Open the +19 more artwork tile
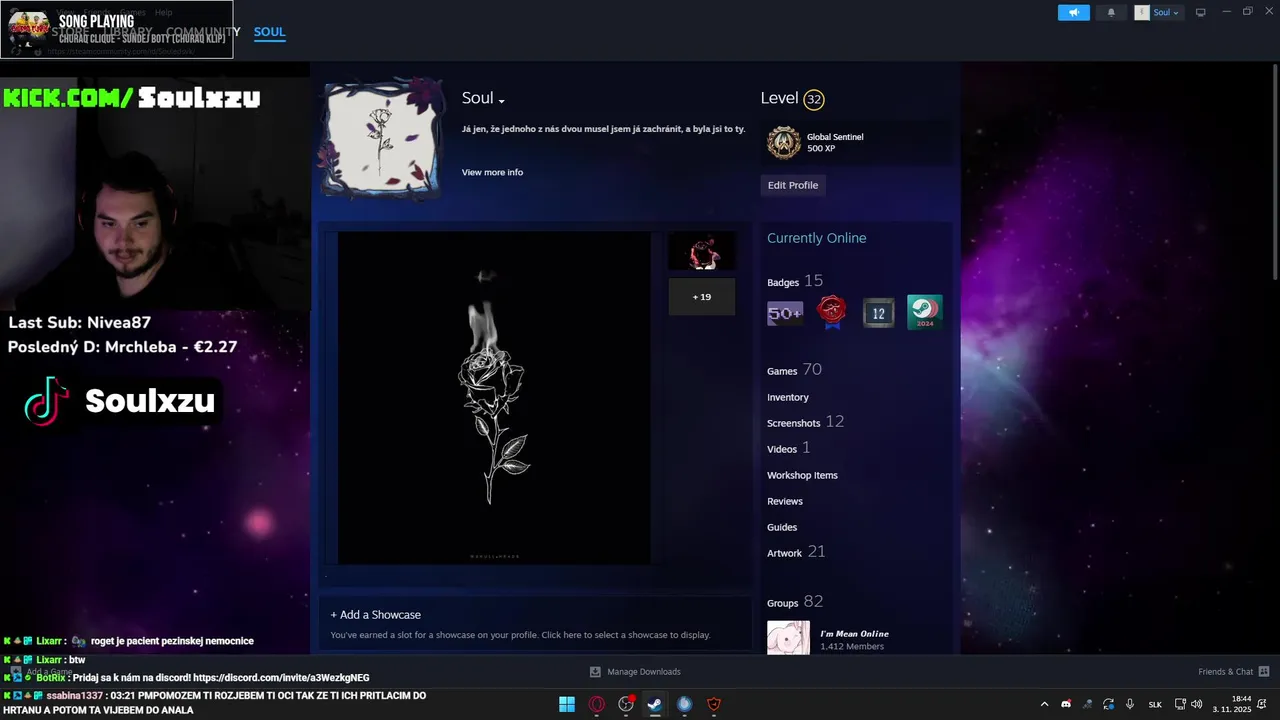Image resolution: width=1280 pixels, height=720 pixels. (x=702, y=297)
